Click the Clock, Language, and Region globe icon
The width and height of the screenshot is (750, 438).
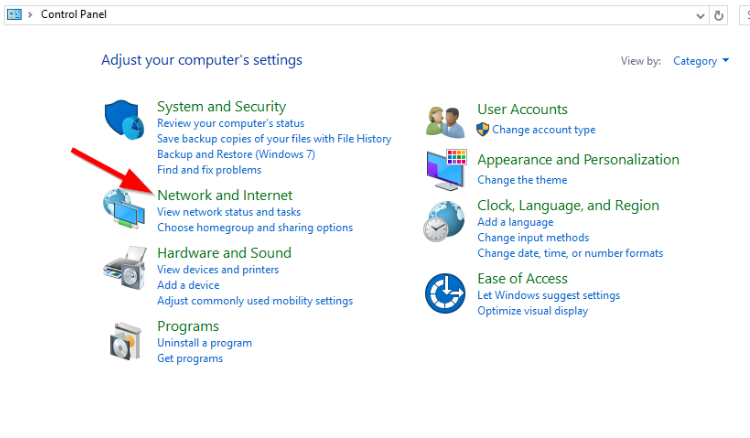point(444,221)
